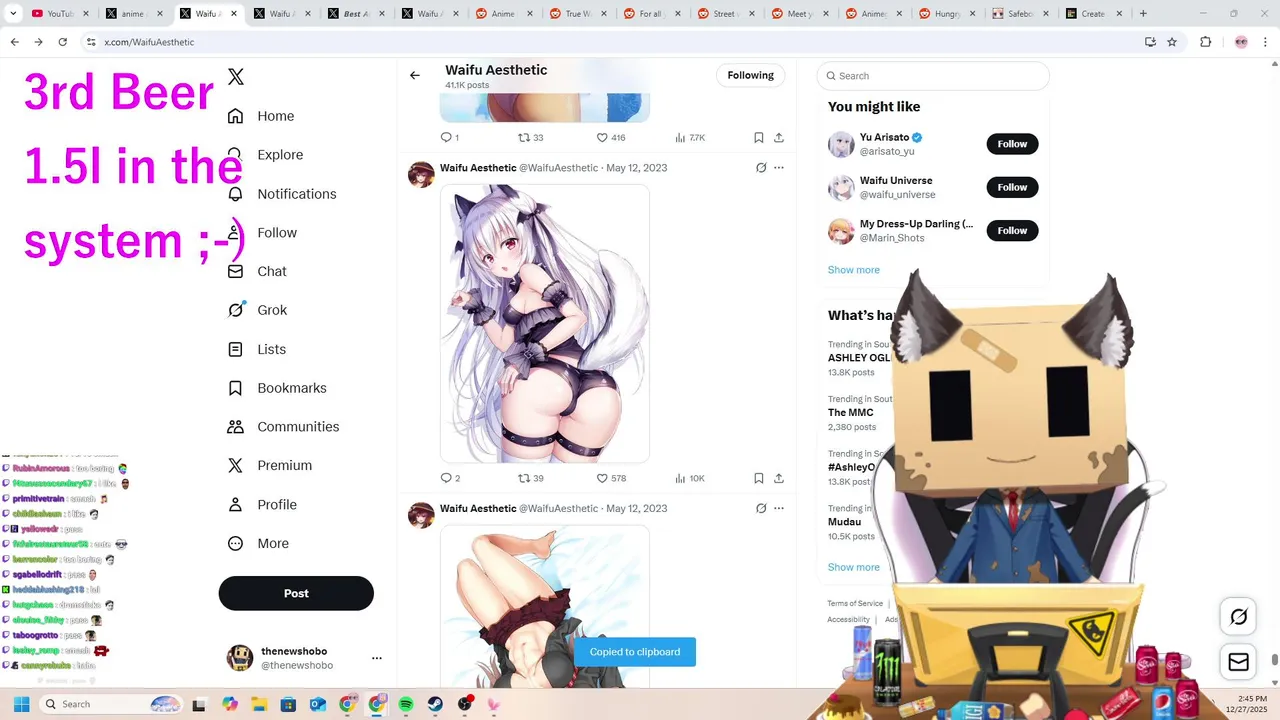Click Show more under trending list
The image size is (1280, 720).
[854, 567]
